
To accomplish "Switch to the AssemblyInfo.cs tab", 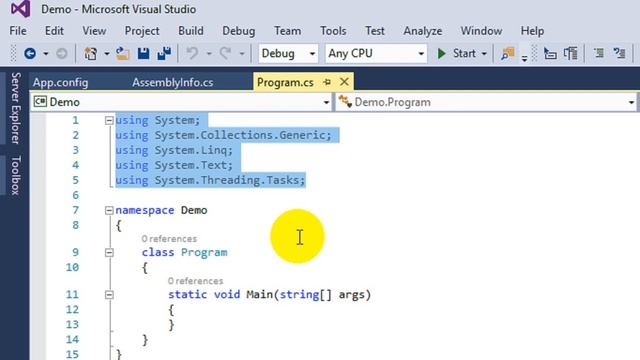I will pyautogui.click(x=173, y=82).
